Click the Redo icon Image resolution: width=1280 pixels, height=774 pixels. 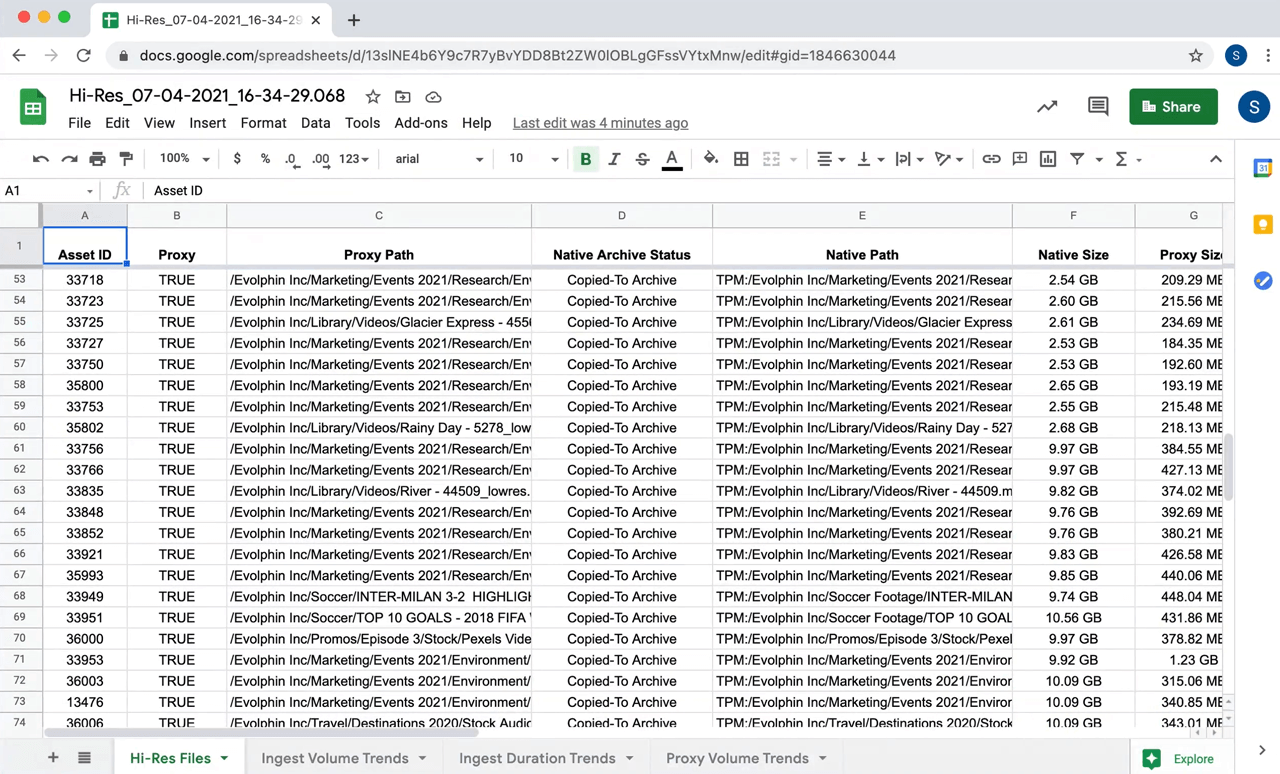69,159
